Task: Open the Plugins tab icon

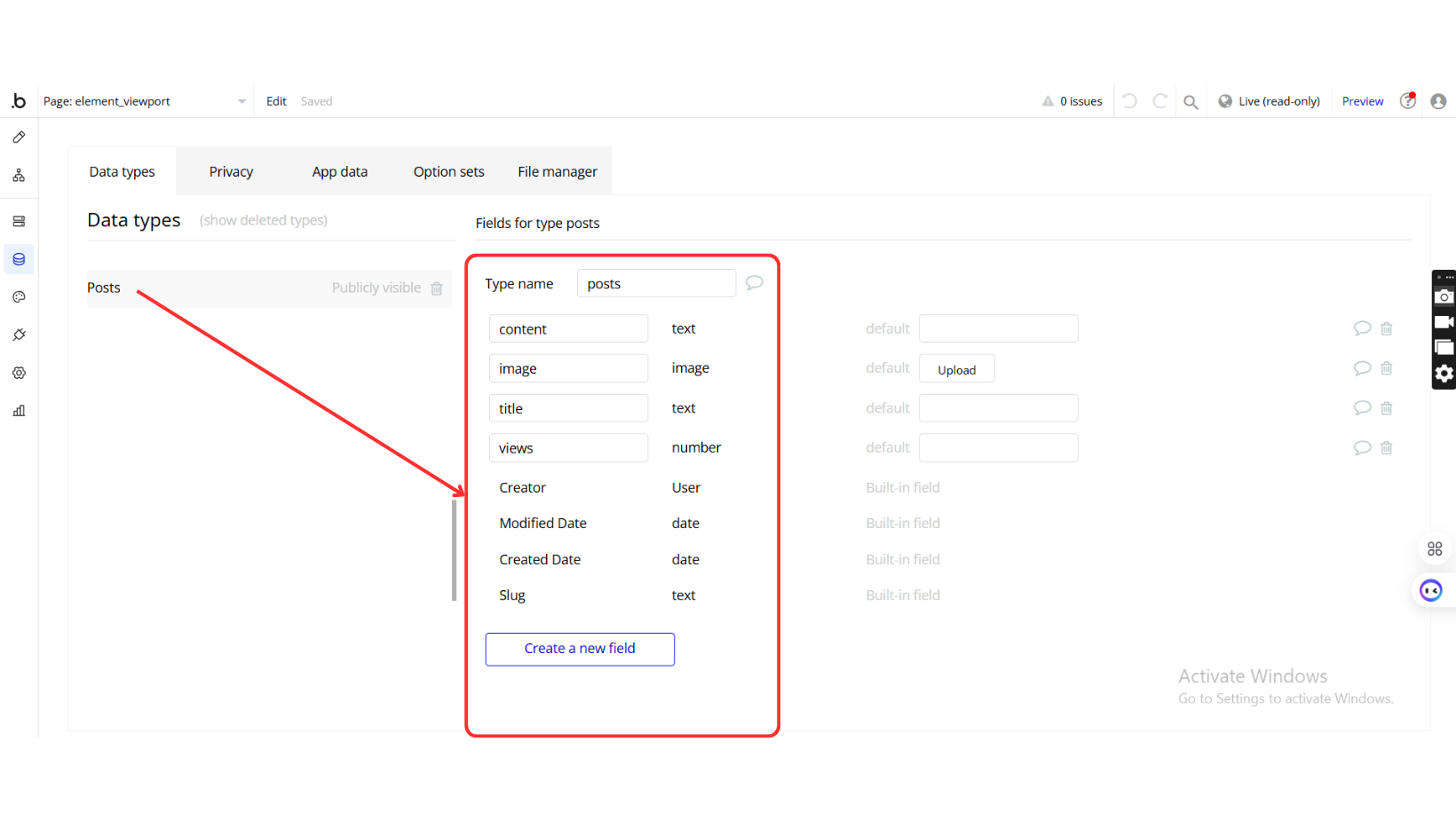Action: (x=19, y=335)
